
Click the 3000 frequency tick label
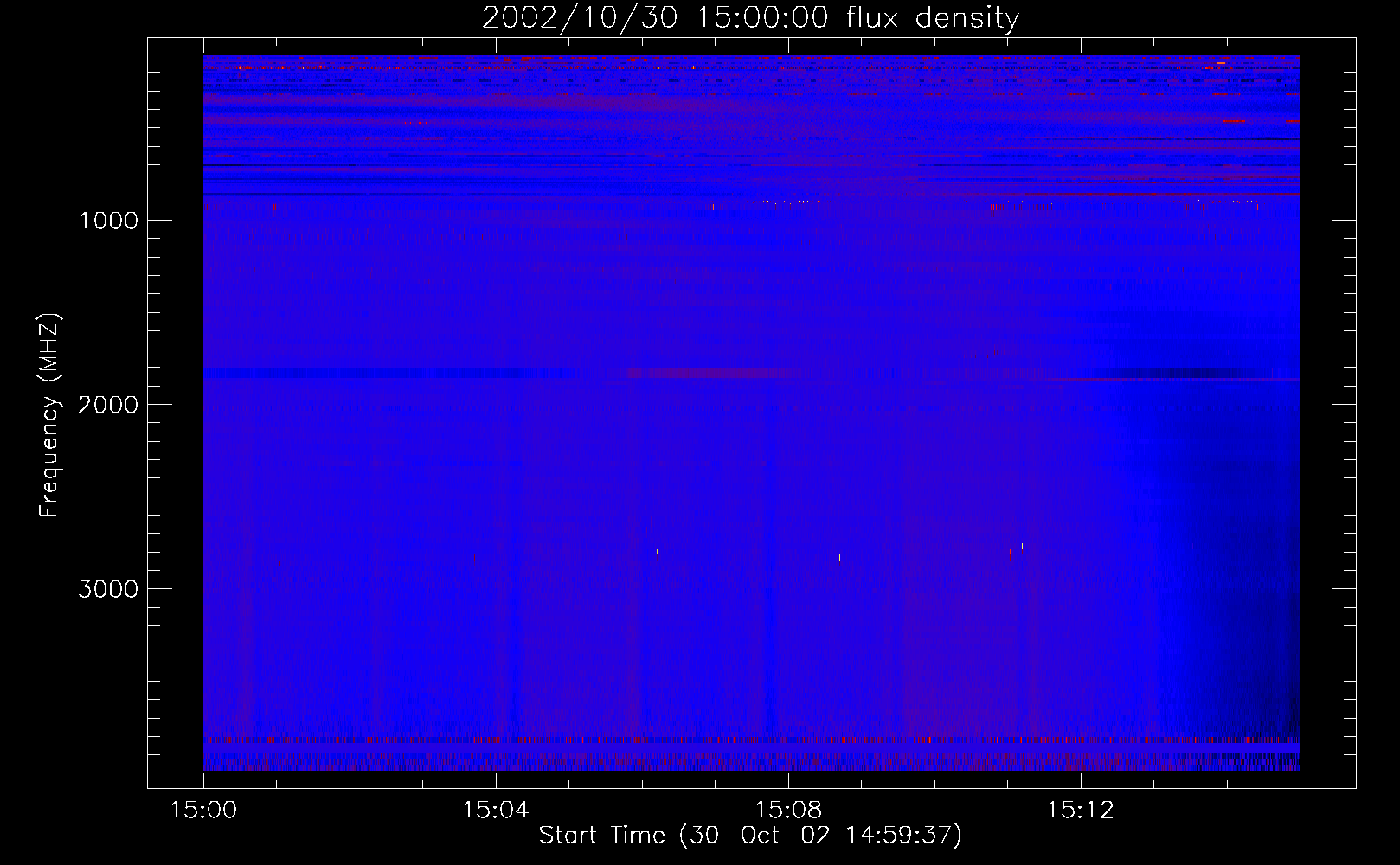pos(108,589)
